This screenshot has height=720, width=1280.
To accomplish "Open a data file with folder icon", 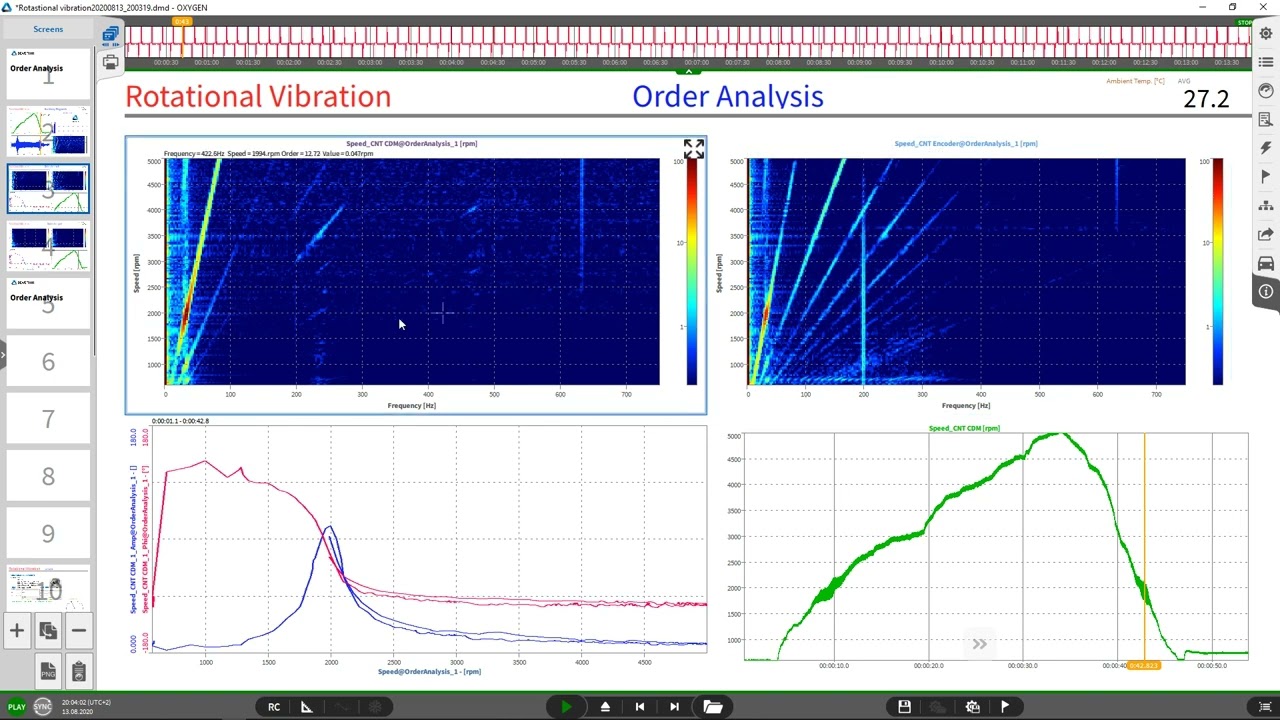I will [x=713, y=707].
